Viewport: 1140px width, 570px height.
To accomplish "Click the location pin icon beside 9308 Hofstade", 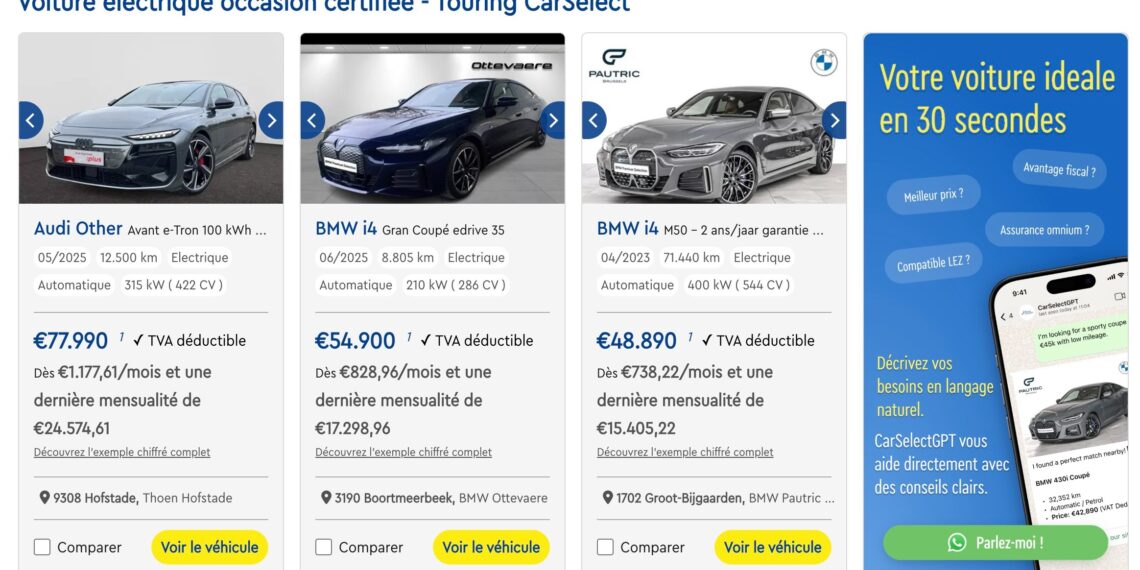I will pos(45,498).
